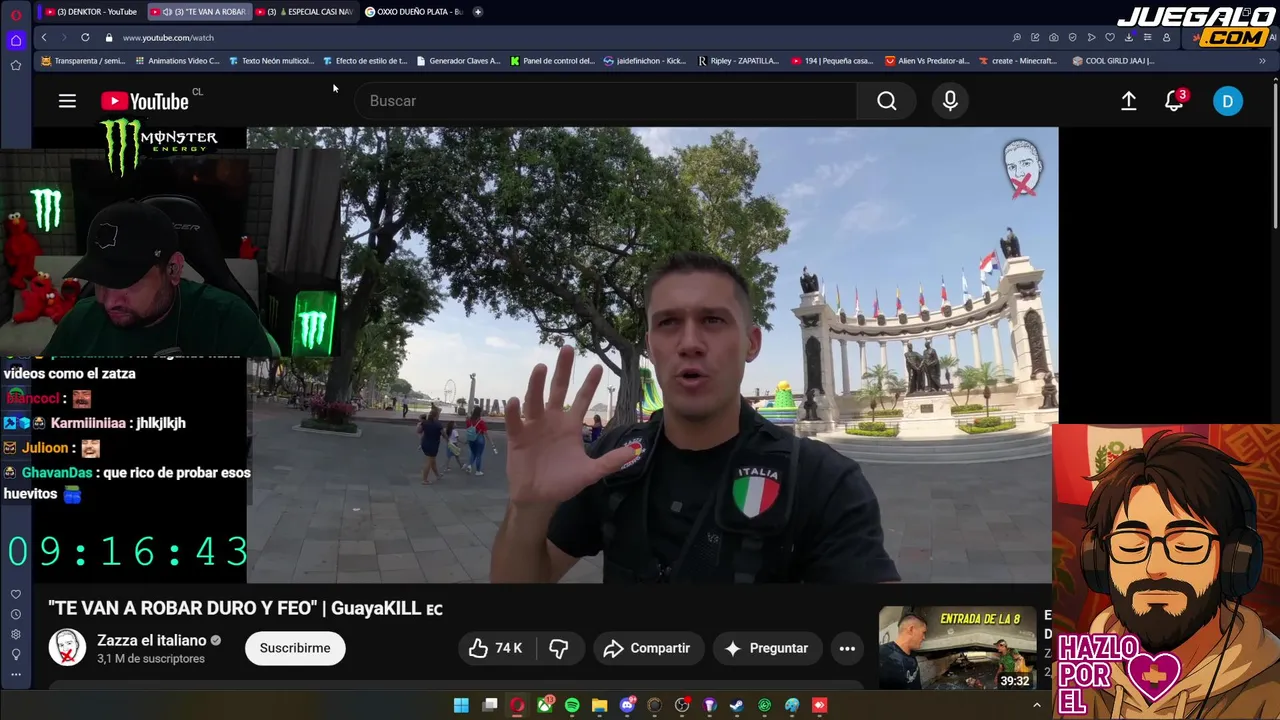Show hidden system tray icons chevron
Screen dimensions: 1280x720
tap(1036, 705)
